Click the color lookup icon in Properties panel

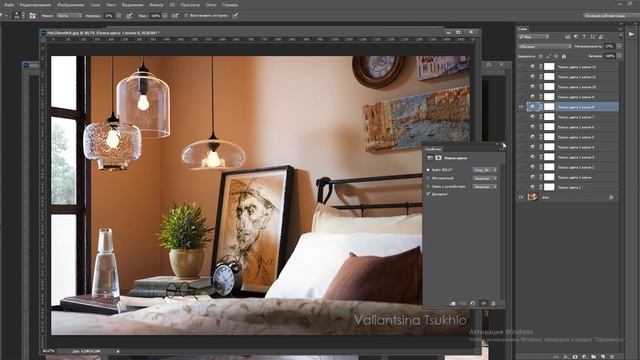[430, 158]
